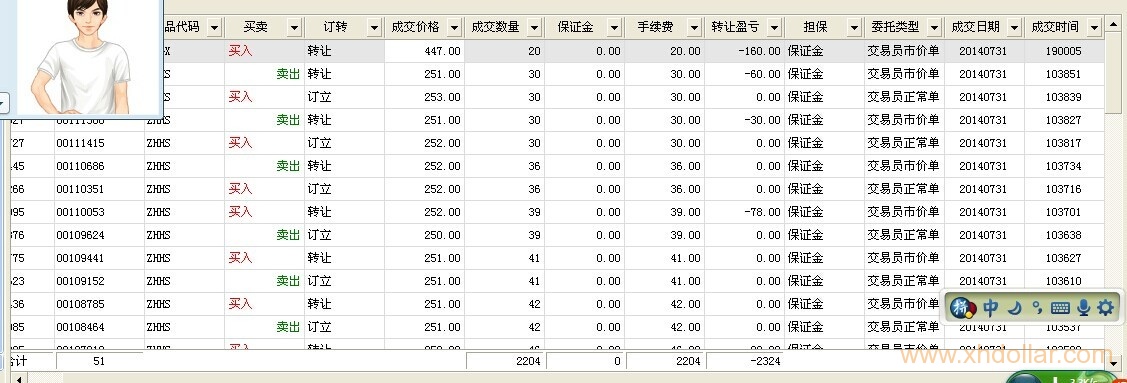
Task: Toggle the punctuation mode icon on the IME bar
Action: tap(1036, 308)
